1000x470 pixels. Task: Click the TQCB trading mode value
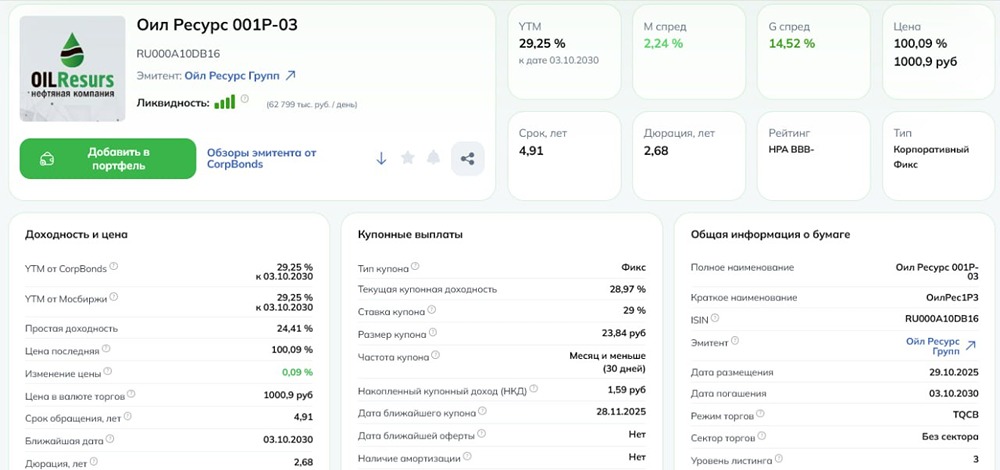pyautogui.click(x=966, y=415)
